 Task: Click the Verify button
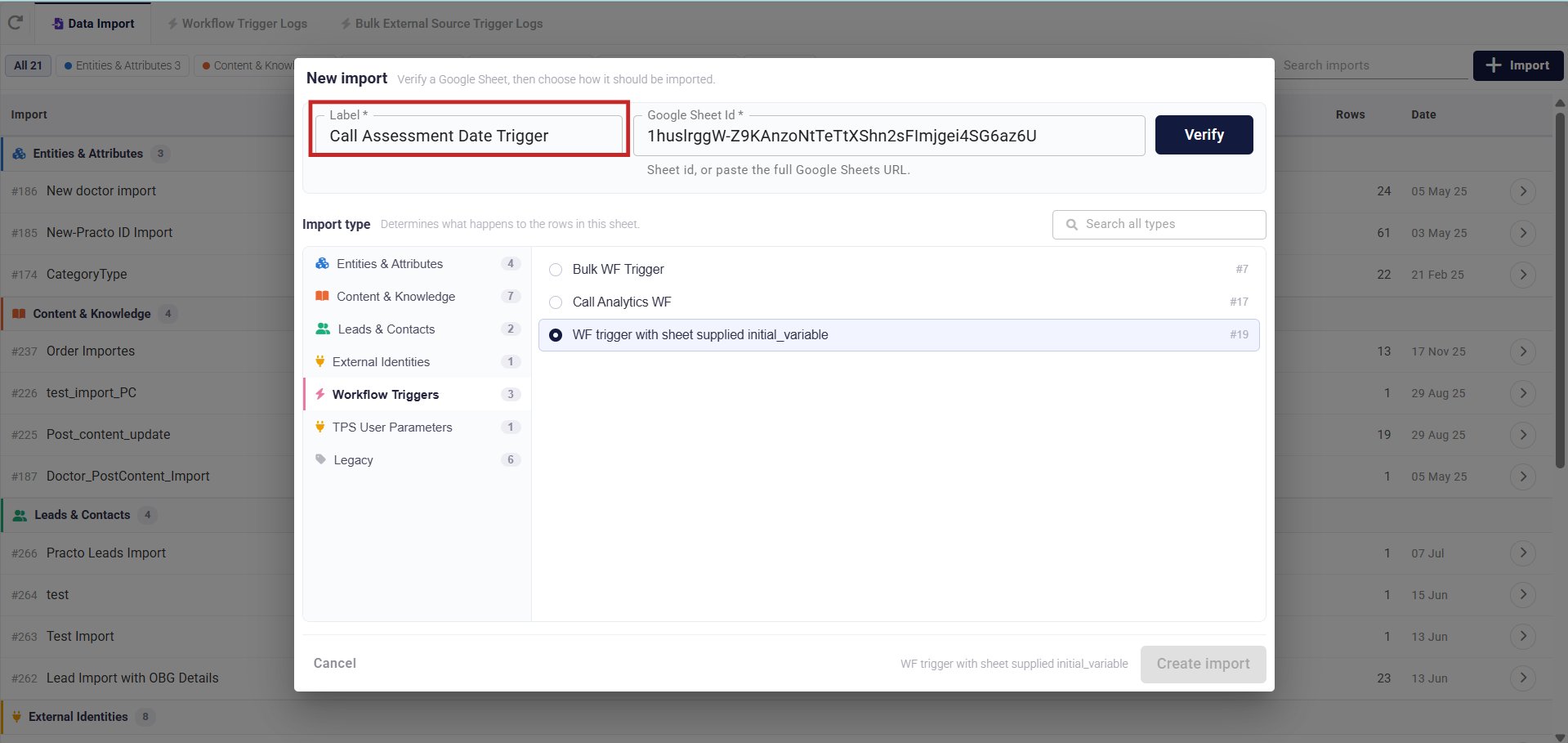pyautogui.click(x=1204, y=135)
